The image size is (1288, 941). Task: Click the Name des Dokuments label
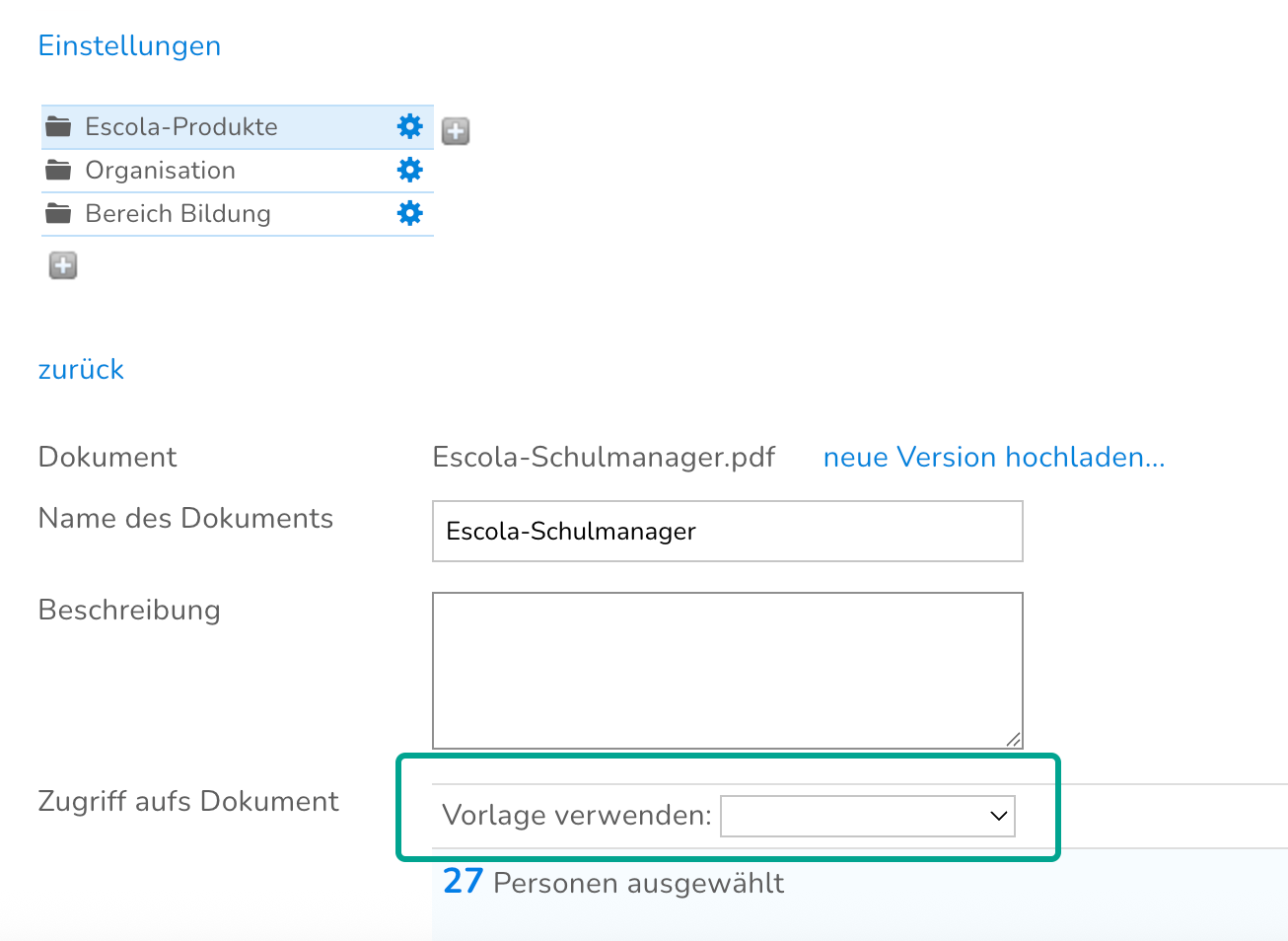185,518
